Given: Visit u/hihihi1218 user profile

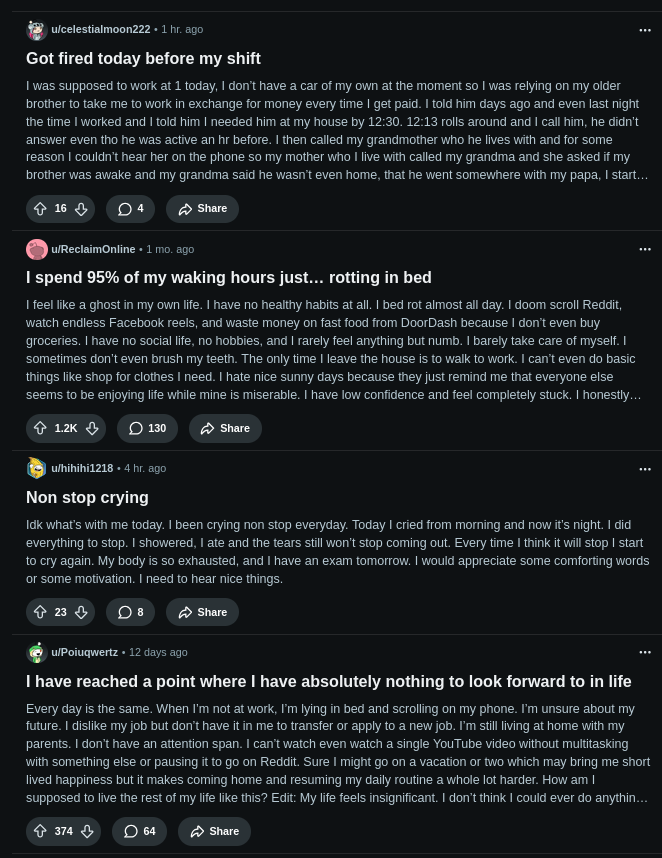Looking at the screenshot, I should click(x=82, y=468).
